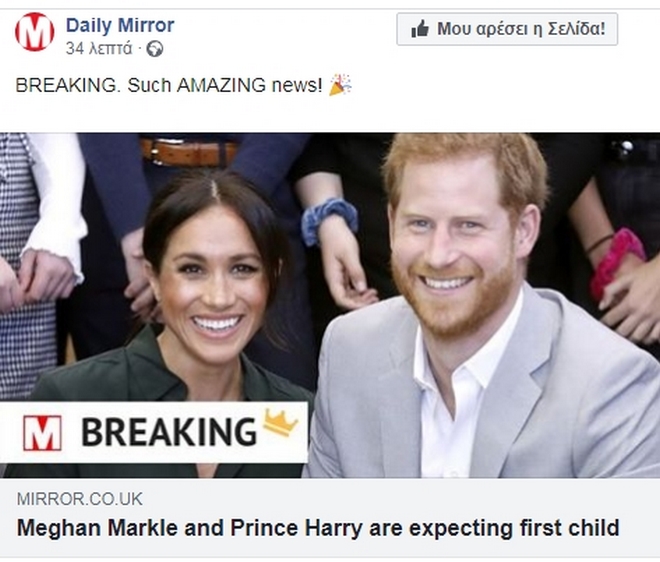Open the Daily Mirror page name link
The width and height of the screenshot is (660, 562).
(120, 25)
